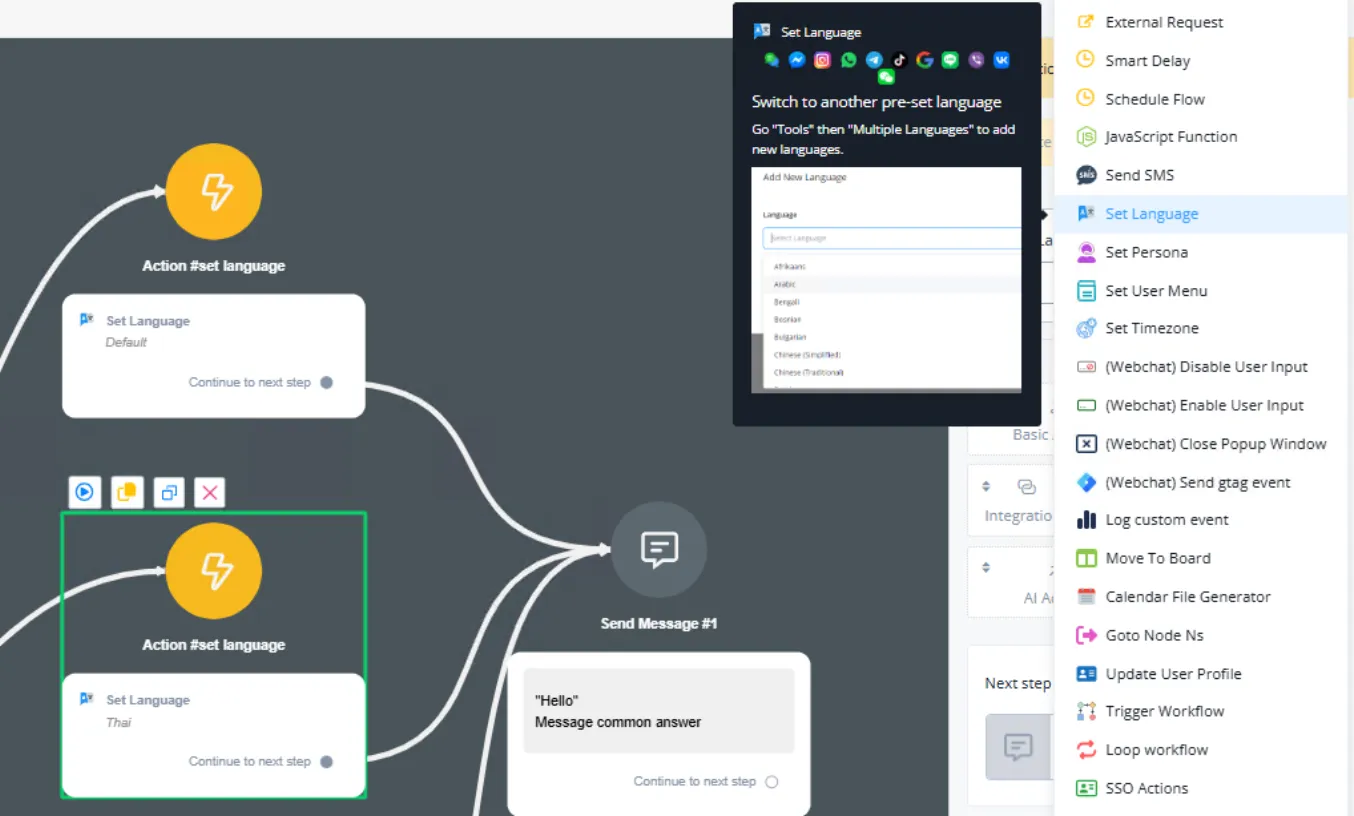Click the Set Timezone globe icon

(1086, 328)
